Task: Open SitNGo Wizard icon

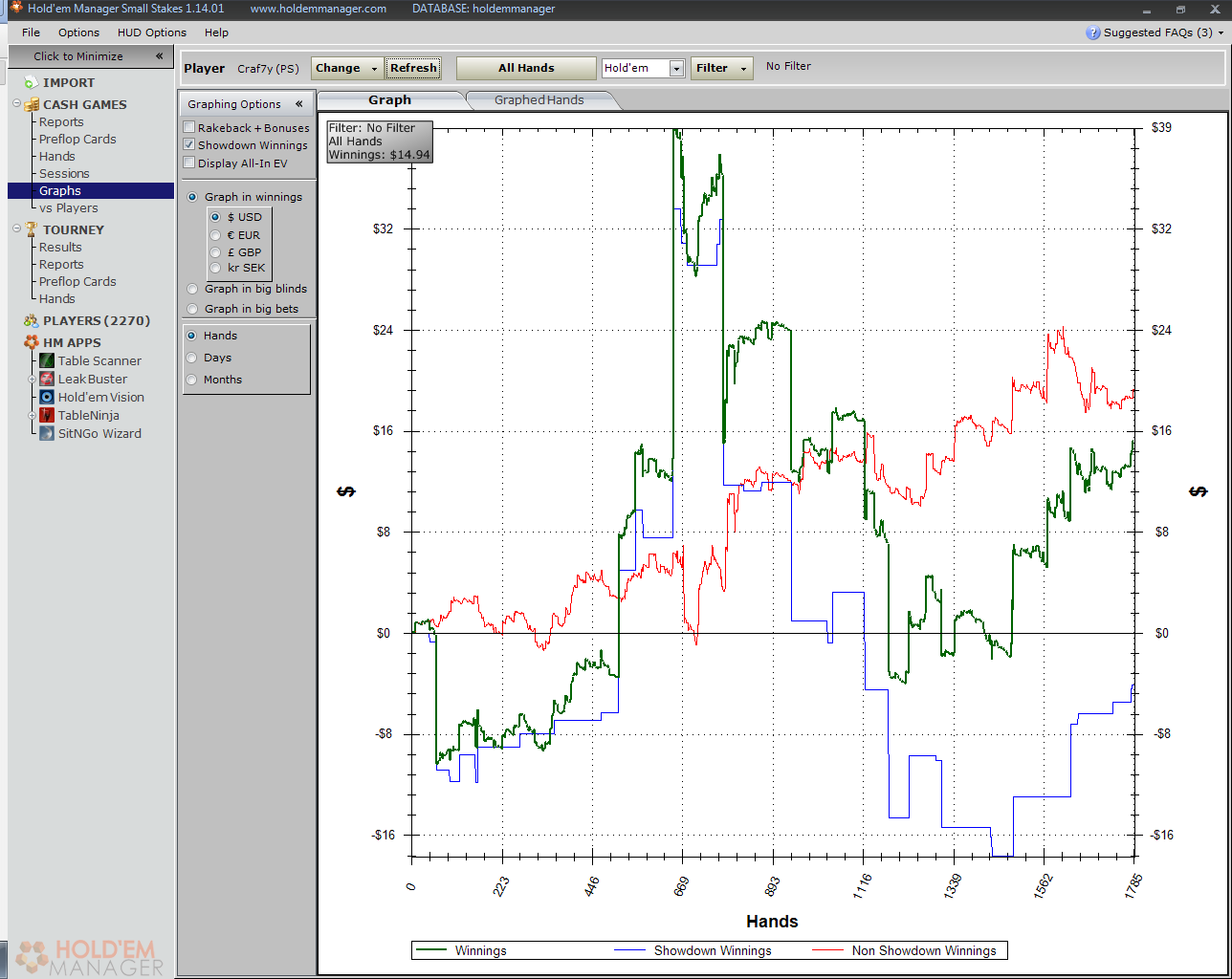Action: (x=47, y=433)
